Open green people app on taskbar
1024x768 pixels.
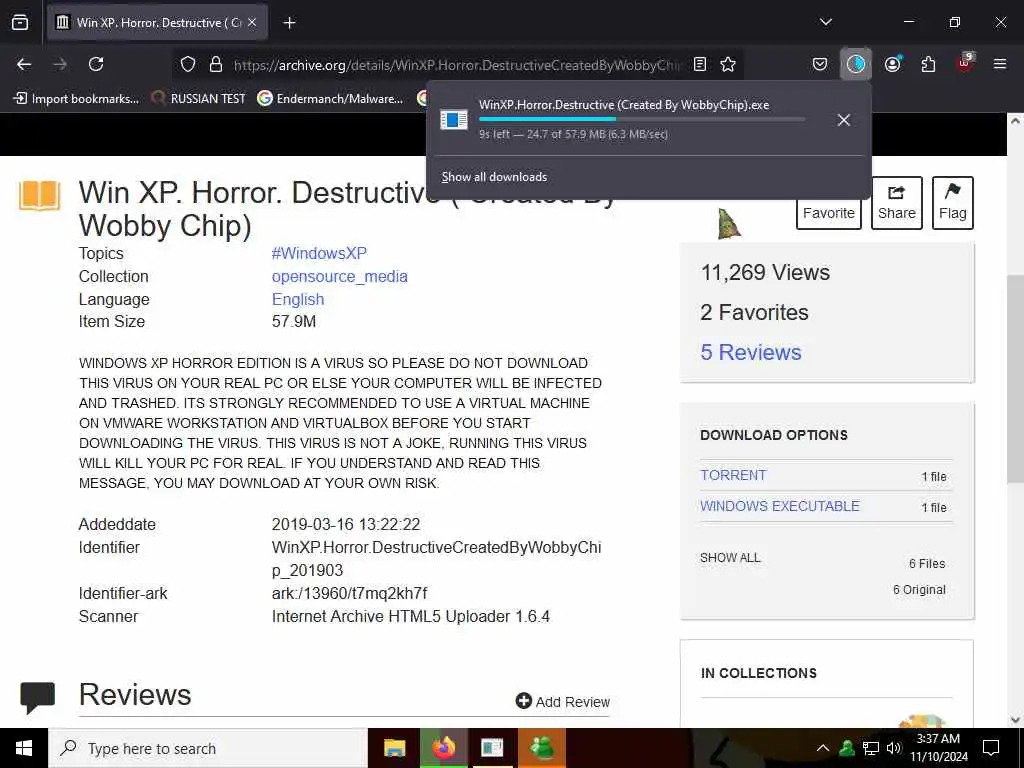click(542, 748)
